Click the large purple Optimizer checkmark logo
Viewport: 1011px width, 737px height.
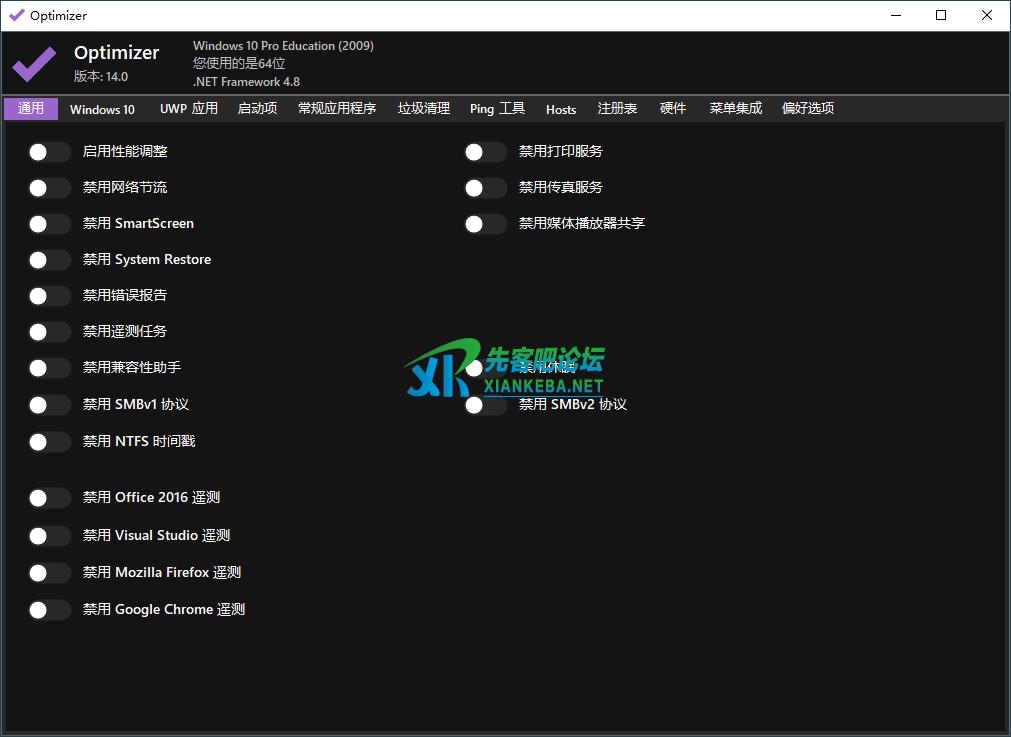pos(34,64)
